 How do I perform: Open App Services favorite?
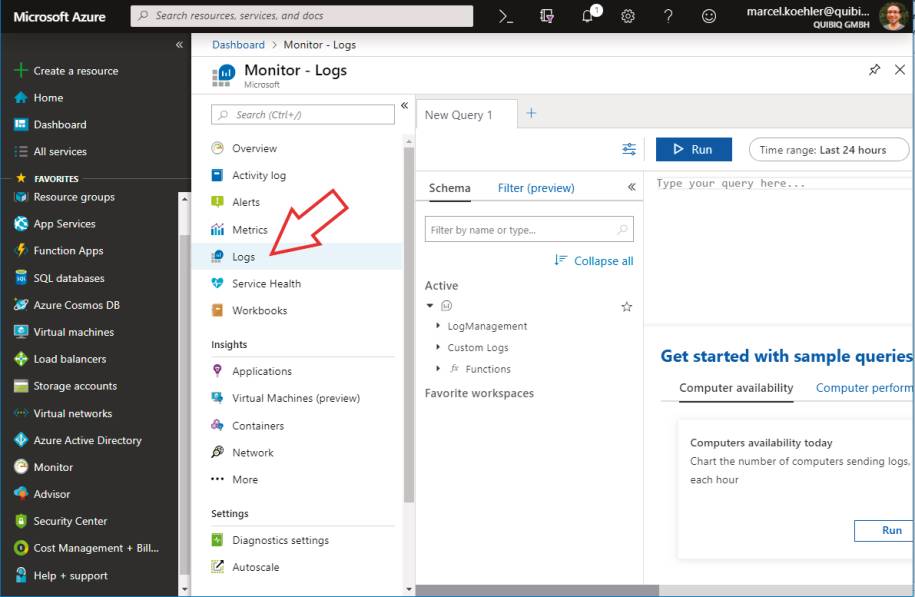pos(55,224)
